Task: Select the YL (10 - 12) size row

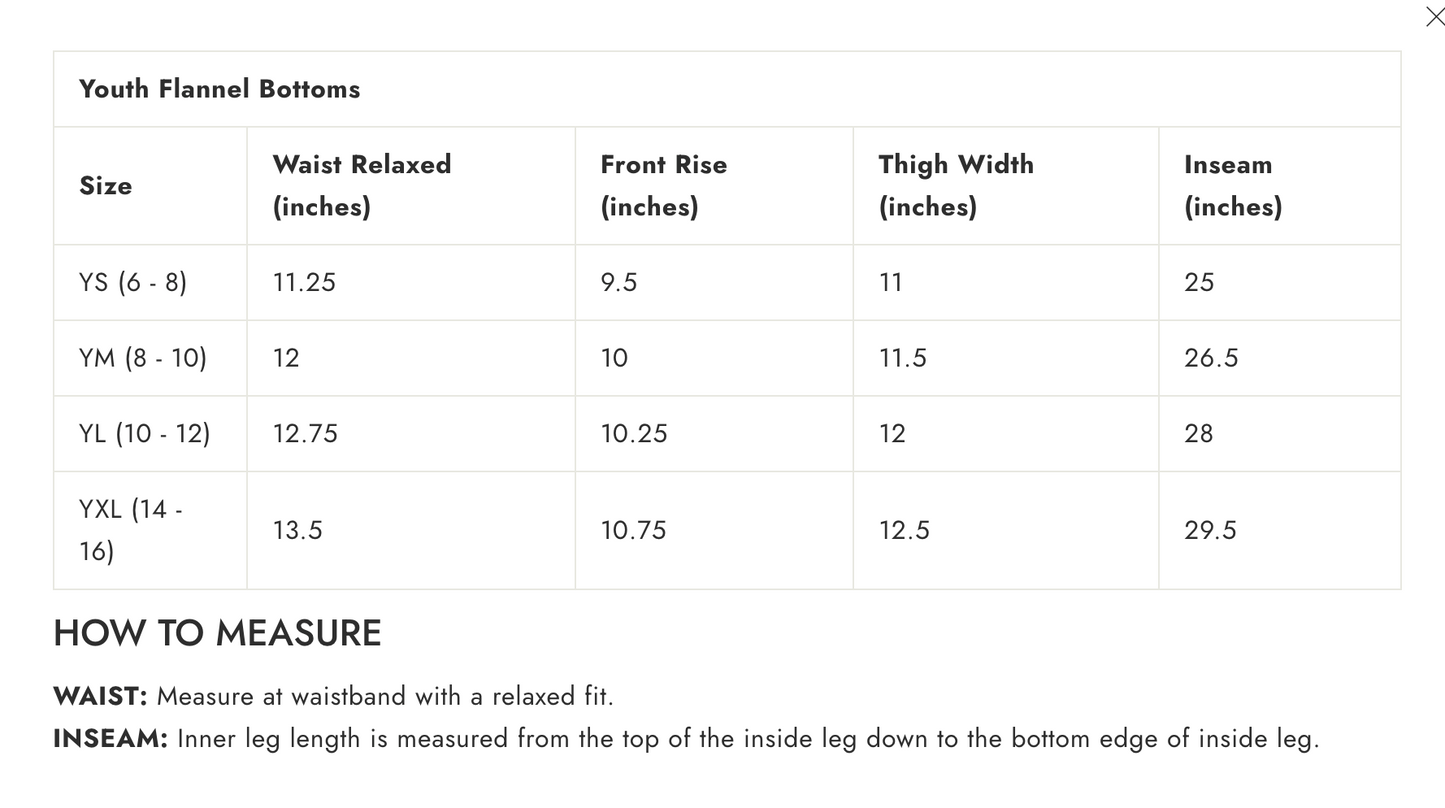Action: click(x=727, y=434)
